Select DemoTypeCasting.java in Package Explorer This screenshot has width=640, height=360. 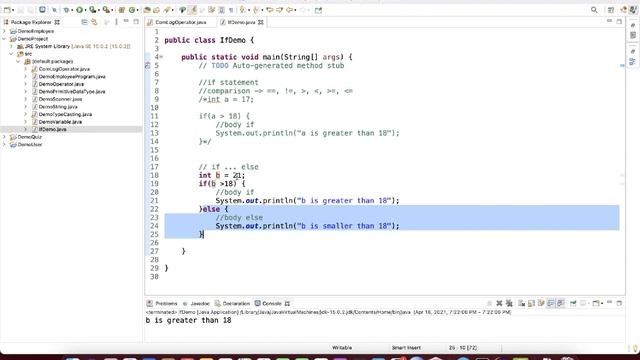point(65,114)
